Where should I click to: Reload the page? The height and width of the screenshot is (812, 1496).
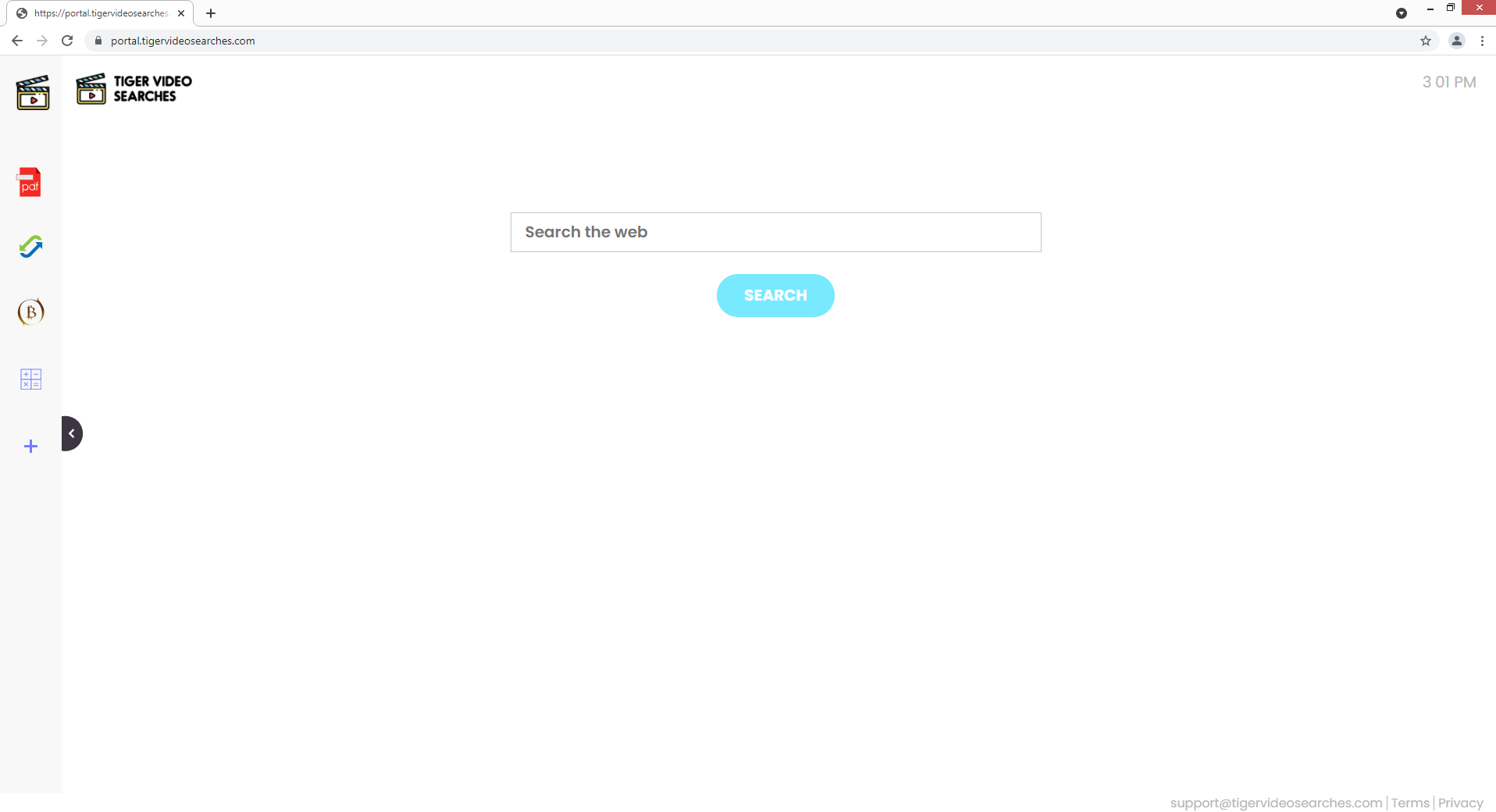(67, 41)
